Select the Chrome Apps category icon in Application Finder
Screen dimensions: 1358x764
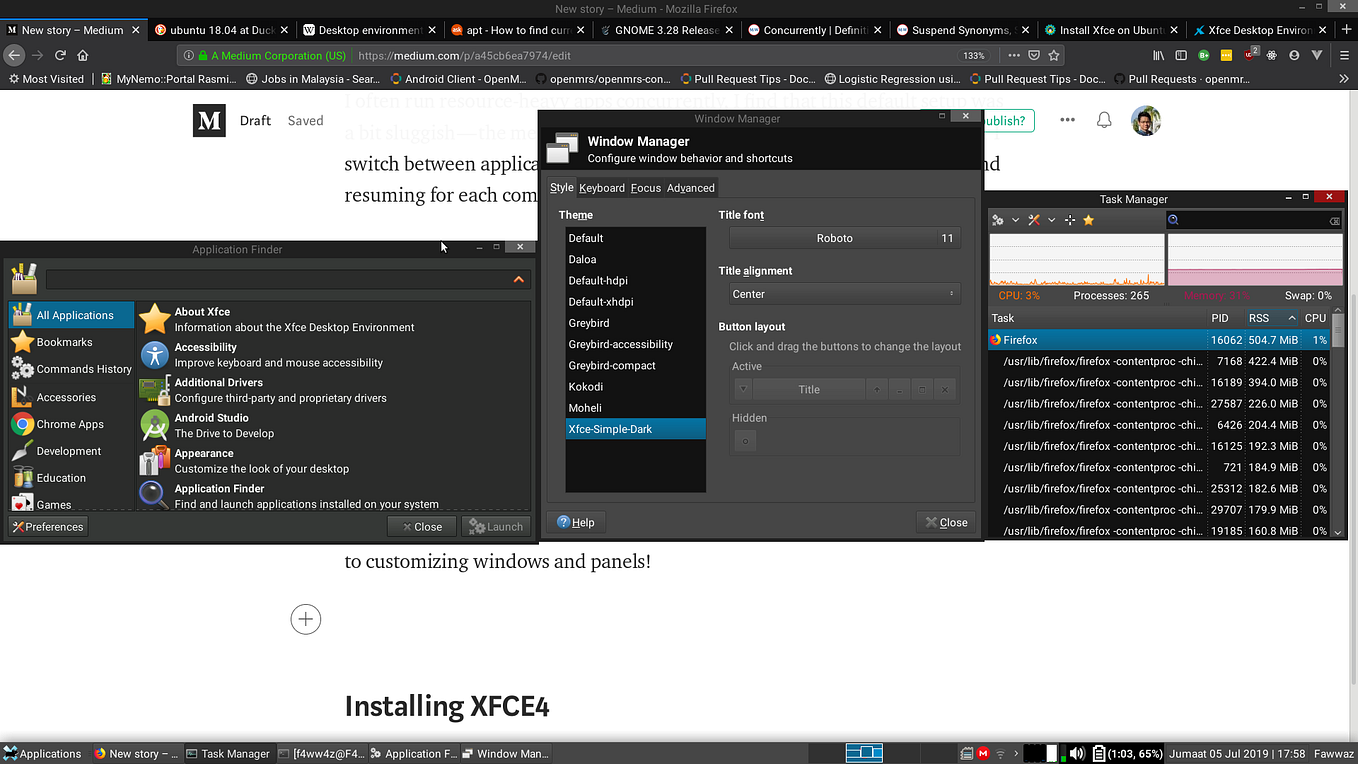click(22, 424)
